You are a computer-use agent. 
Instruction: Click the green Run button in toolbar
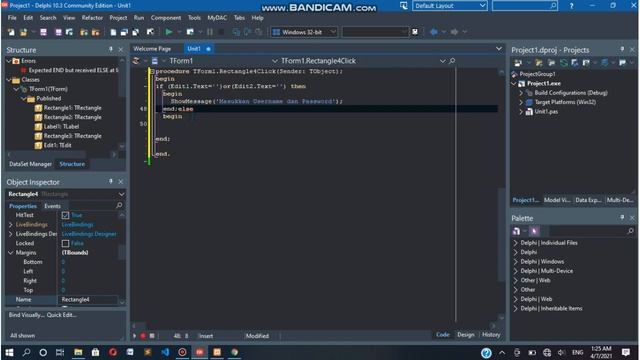(x=169, y=32)
